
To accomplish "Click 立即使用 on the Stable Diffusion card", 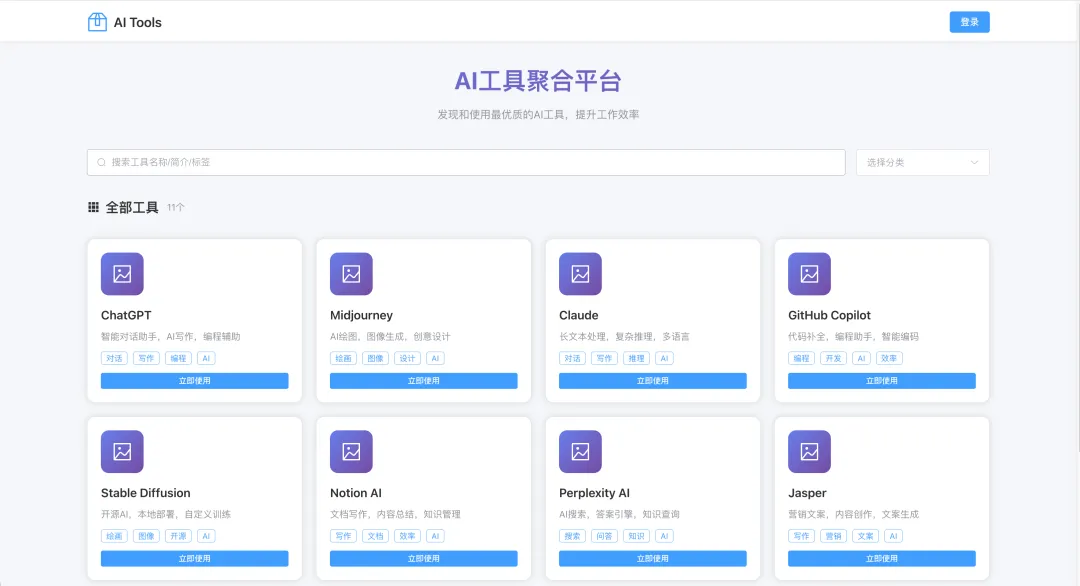I will pyautogui.click(x=194, y=558).
